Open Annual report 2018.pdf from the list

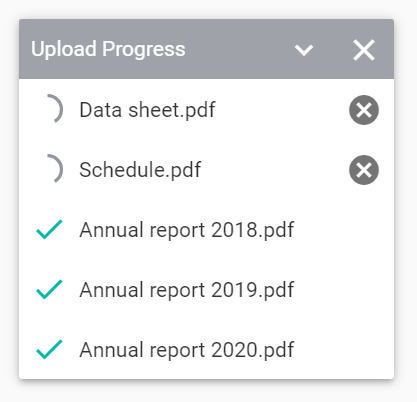187,230
